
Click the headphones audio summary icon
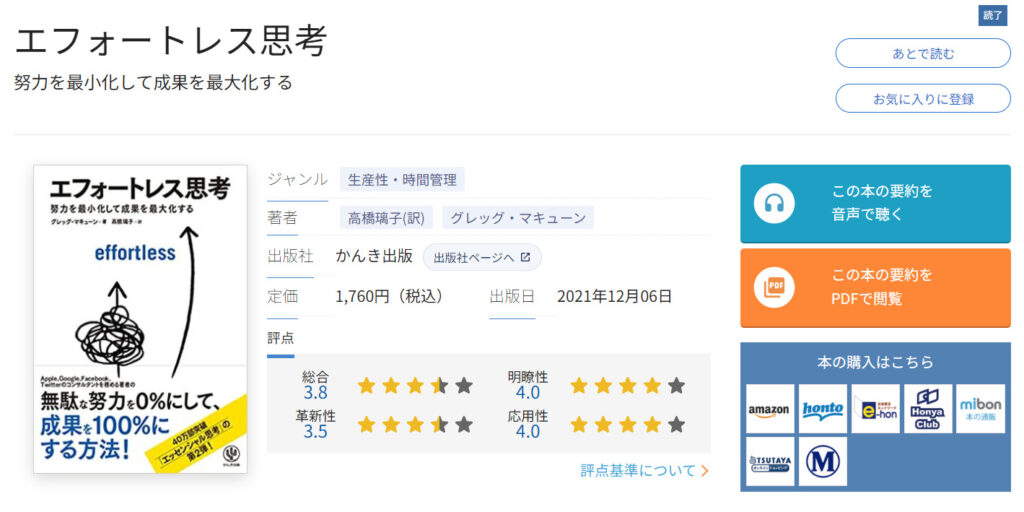click(x=773, y=204)
